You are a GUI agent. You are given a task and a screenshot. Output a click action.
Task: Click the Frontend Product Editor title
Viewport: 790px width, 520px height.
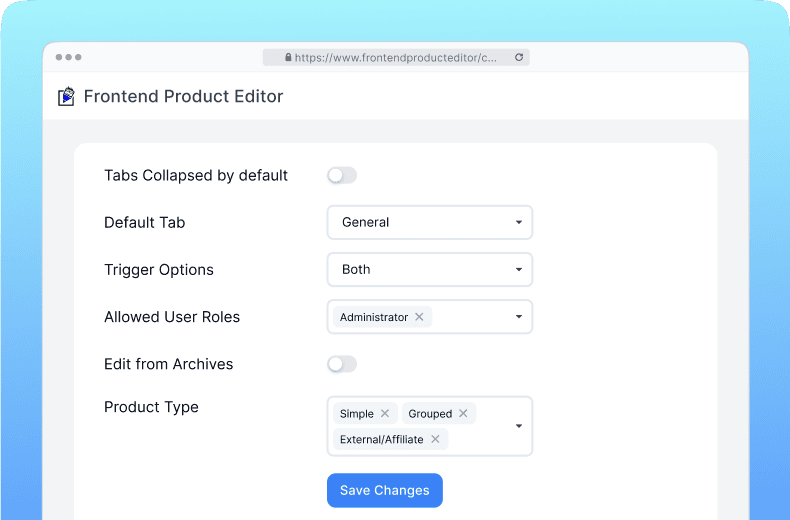(x=183, y=97)
